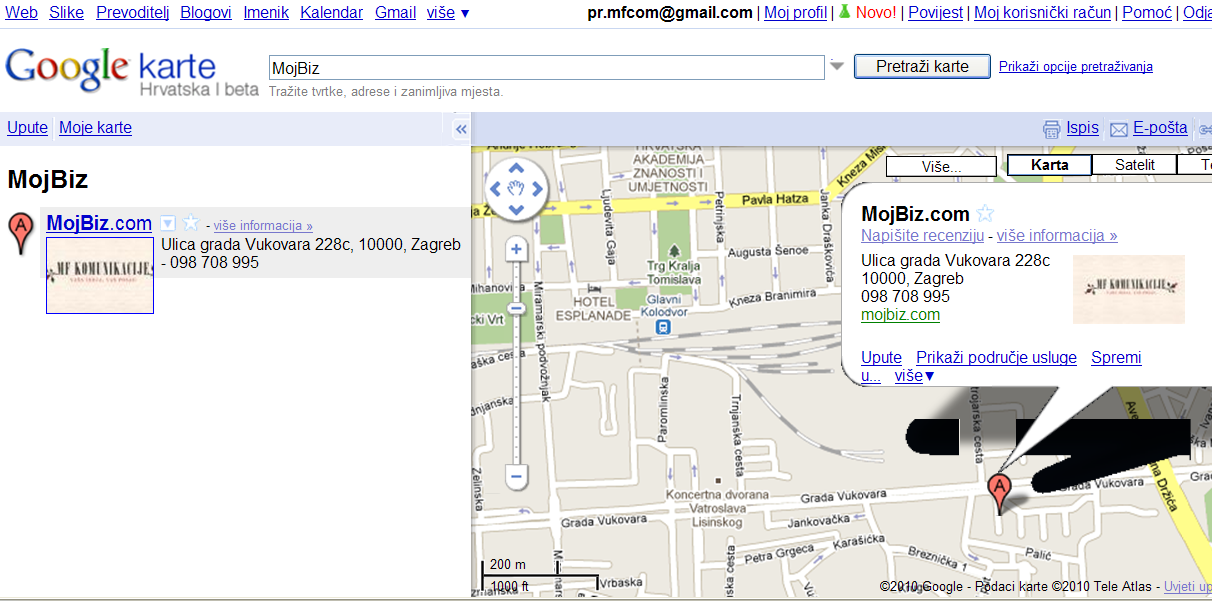Go to Web in top navigation
Viewport: 1212px width, 601px height.
click(x=22, y=12)
